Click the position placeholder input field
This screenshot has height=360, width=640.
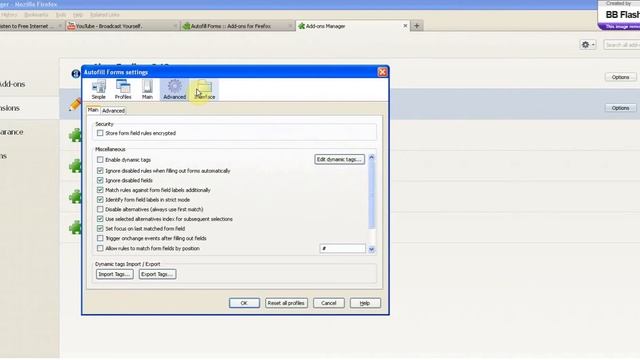point(342,249)
